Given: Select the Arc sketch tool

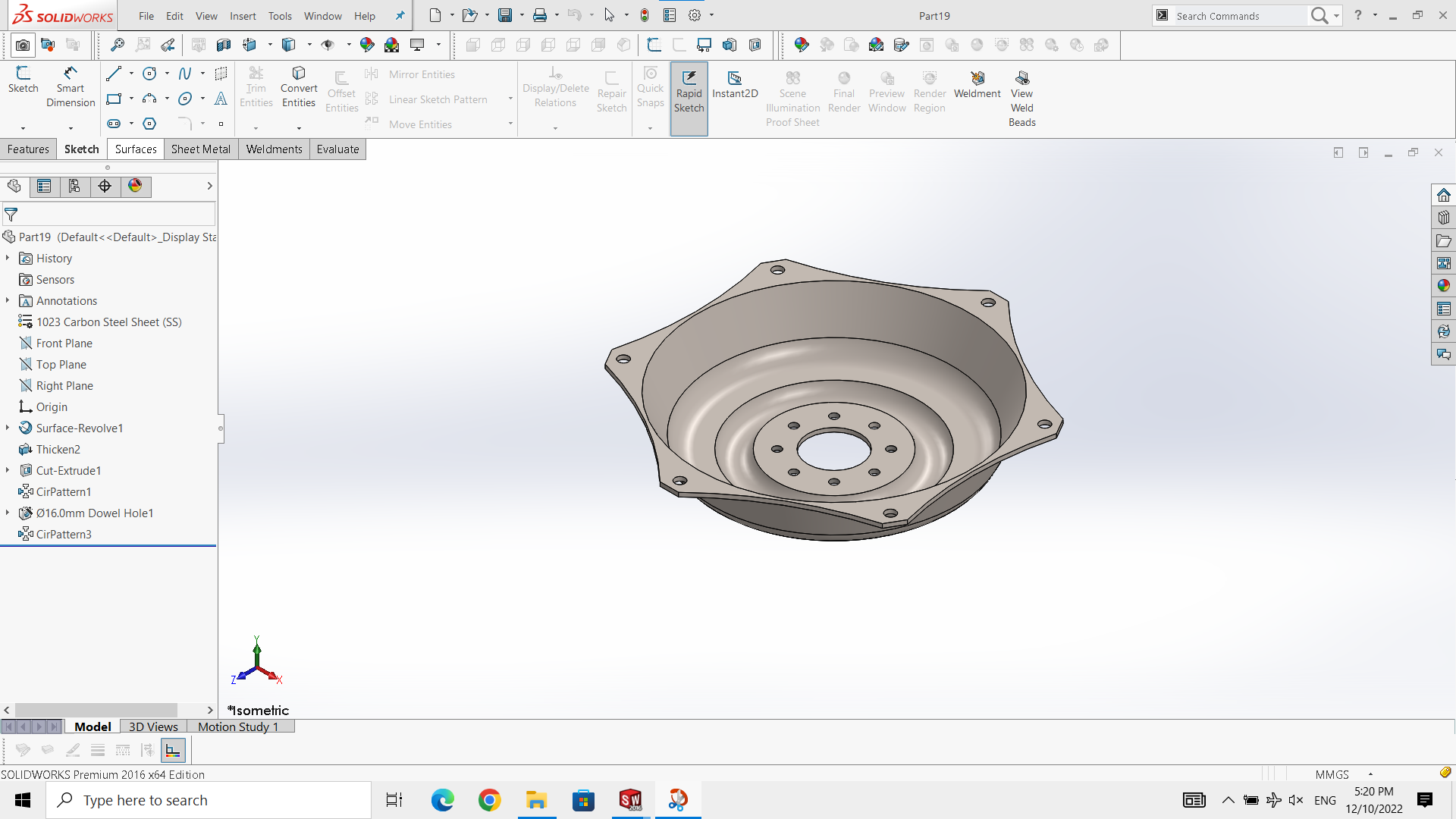Looking at the screenshot, I should pyautogui.click(x=149, y=99).
